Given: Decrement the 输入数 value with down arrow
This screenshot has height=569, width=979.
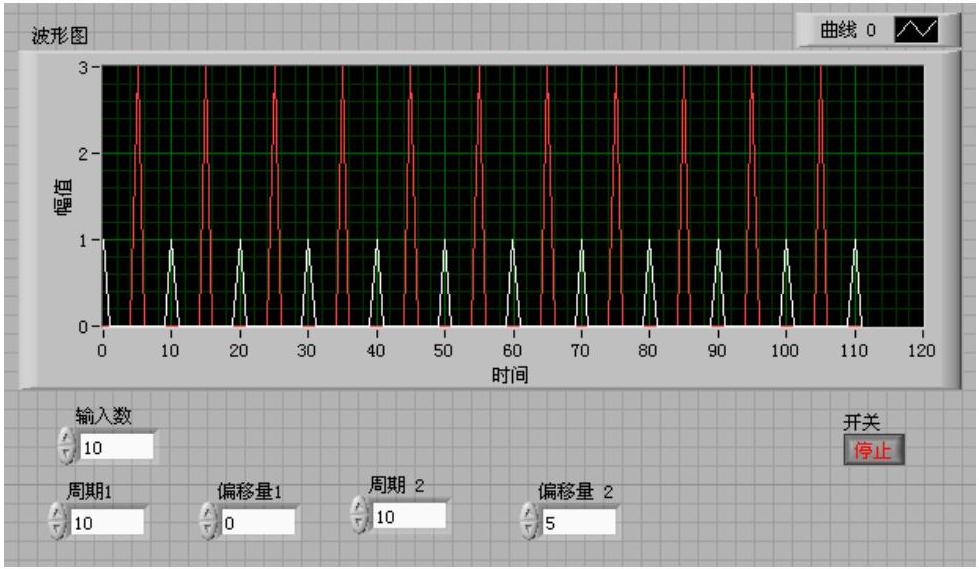Looking at the screenshot, I should (66, 455).
